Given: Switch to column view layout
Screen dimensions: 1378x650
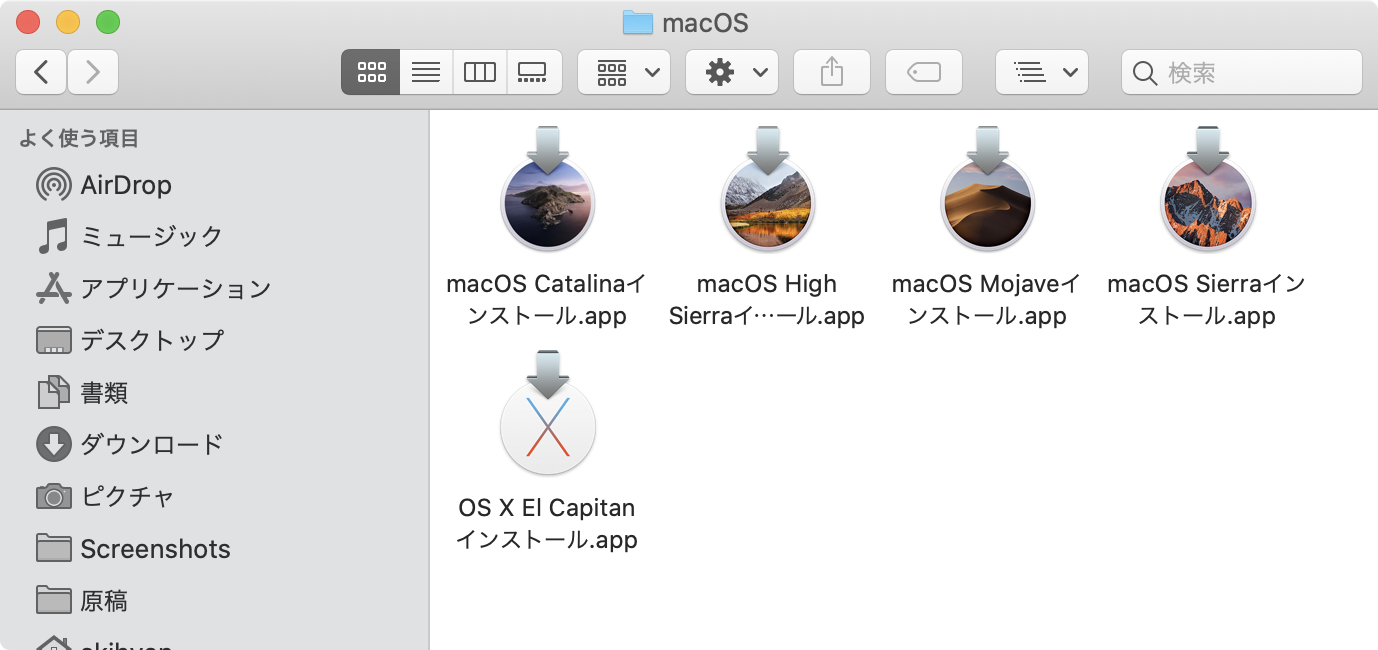Looking at the screenshot, I should tap(479, 71).
